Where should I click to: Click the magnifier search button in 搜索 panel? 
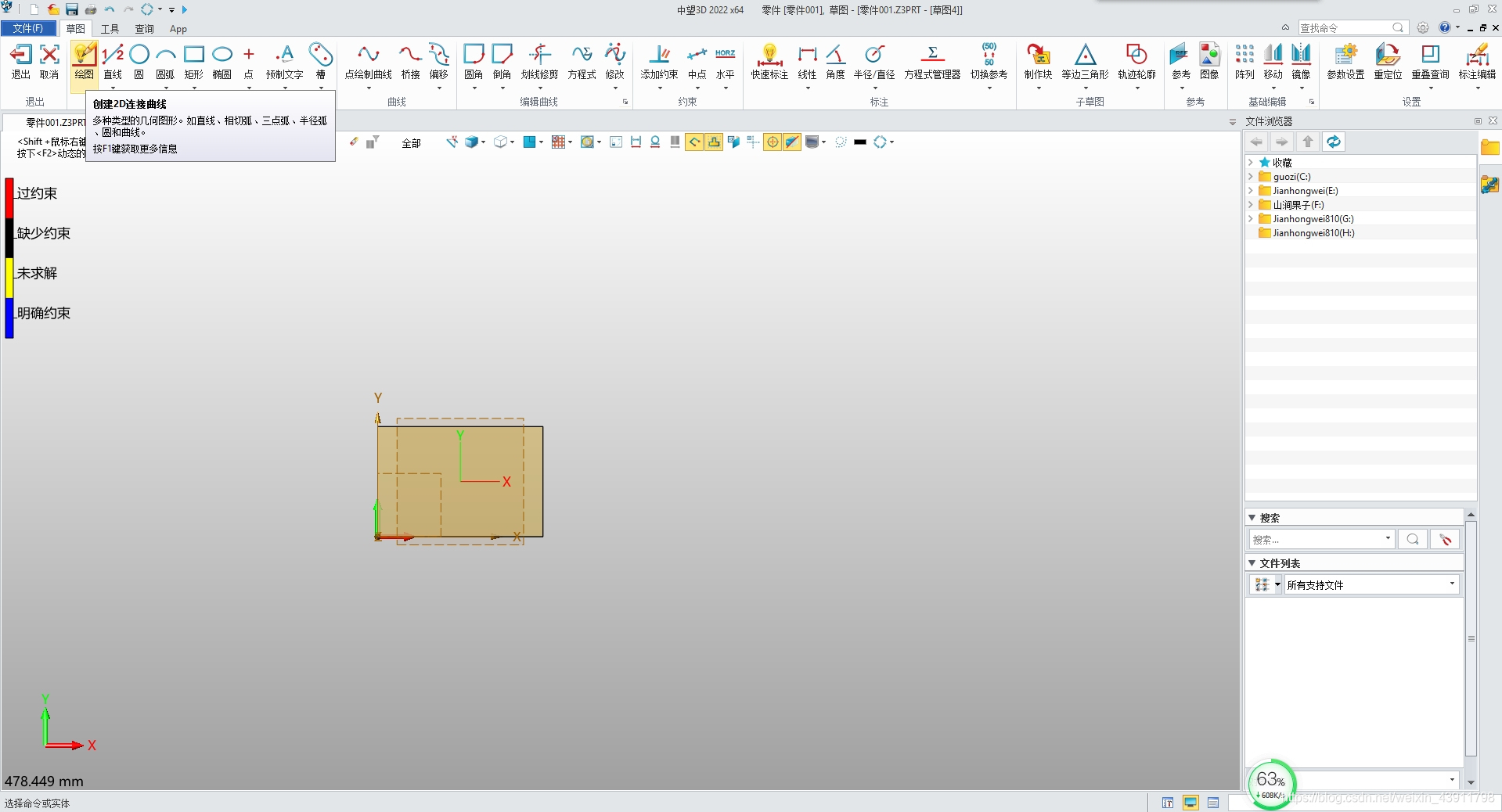coord(1413,539)
